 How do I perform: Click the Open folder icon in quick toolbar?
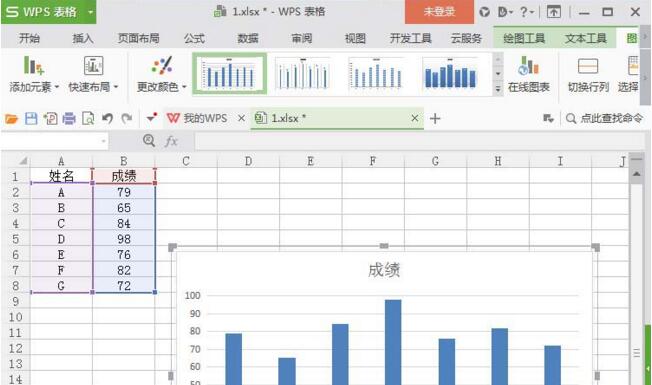click(11, 119)
